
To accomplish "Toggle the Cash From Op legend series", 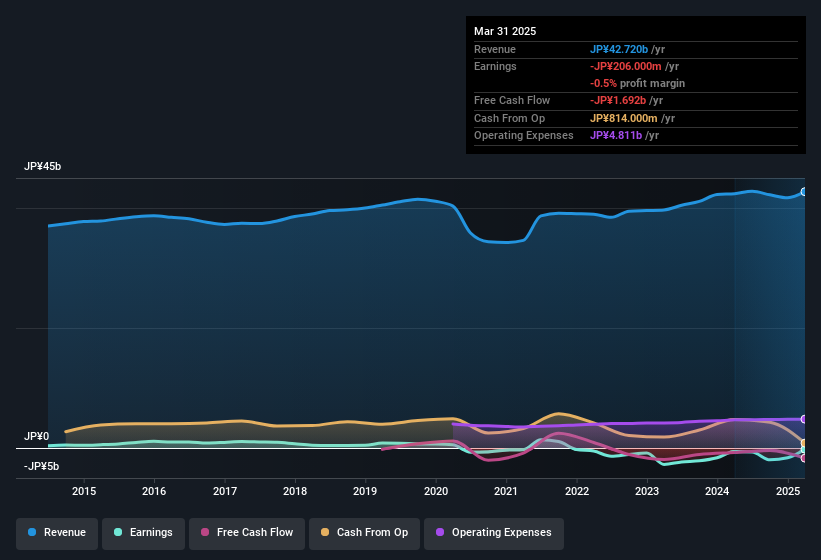I will [364, 533].
